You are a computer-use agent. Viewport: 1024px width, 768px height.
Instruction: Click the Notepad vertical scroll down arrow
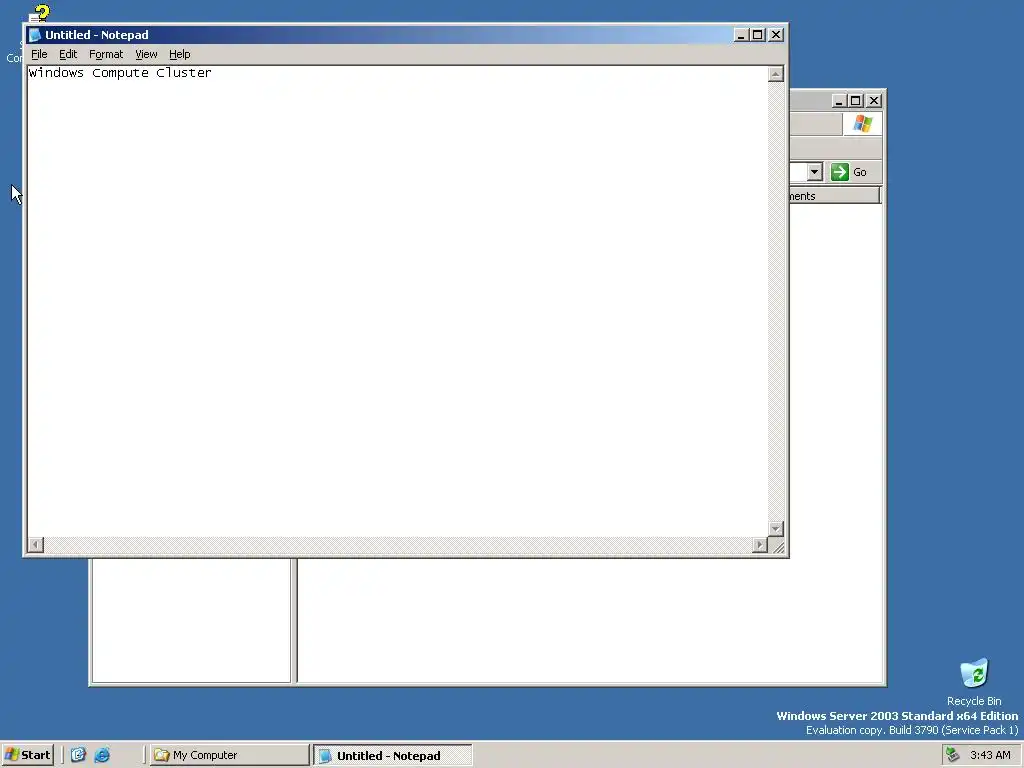tap(776, 528)
